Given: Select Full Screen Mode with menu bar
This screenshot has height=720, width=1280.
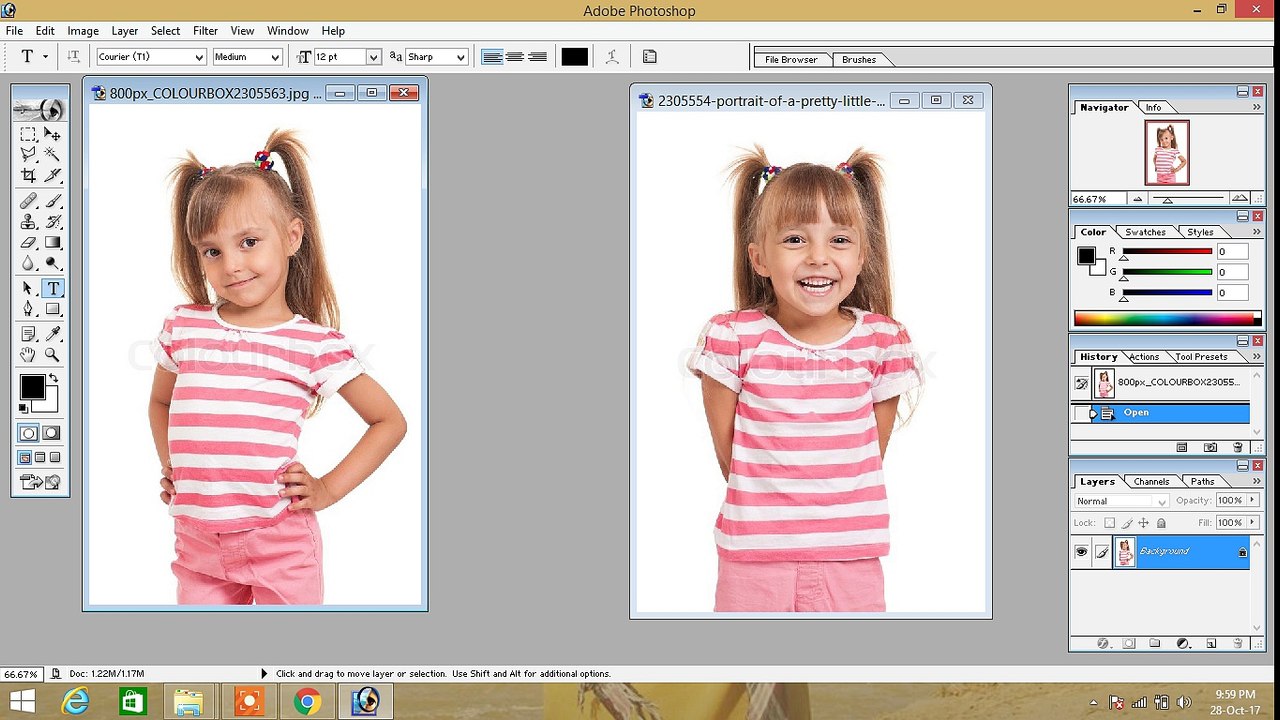Looking at the screenshot, I should [x=40, y=457].
